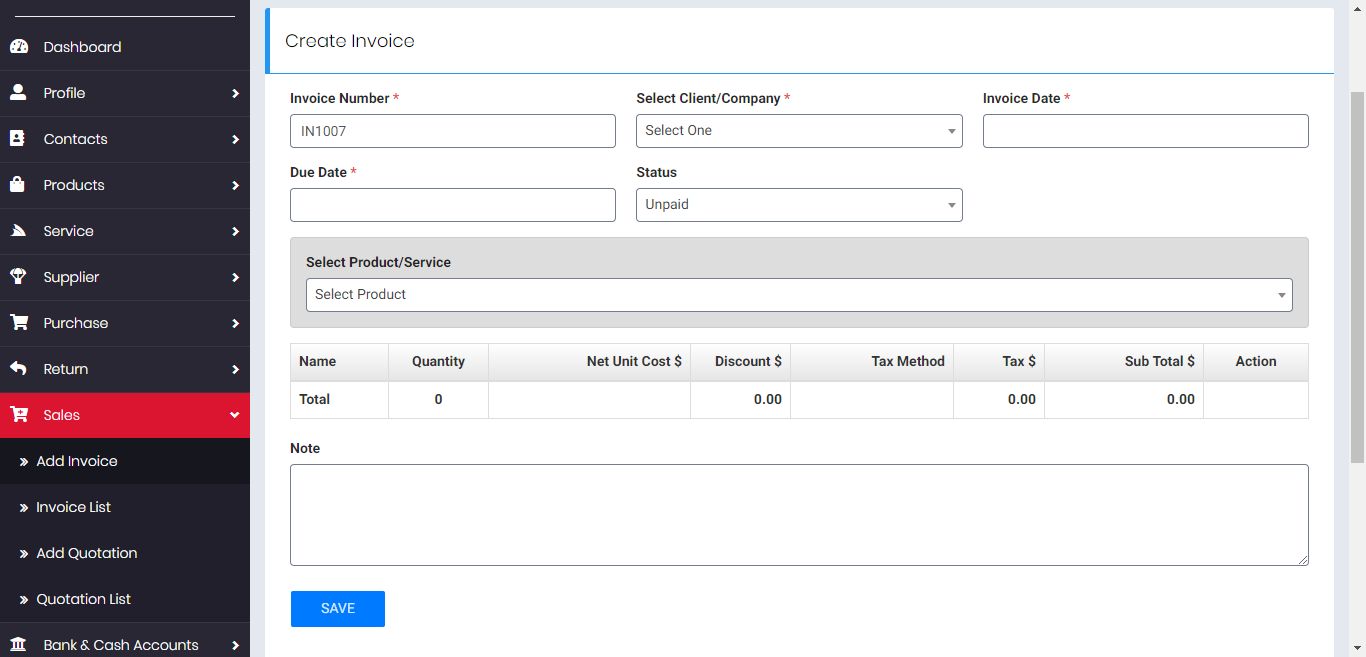Screen dimensions: 1366x657
Task: Click inside the Note text area
Action: 798,515
